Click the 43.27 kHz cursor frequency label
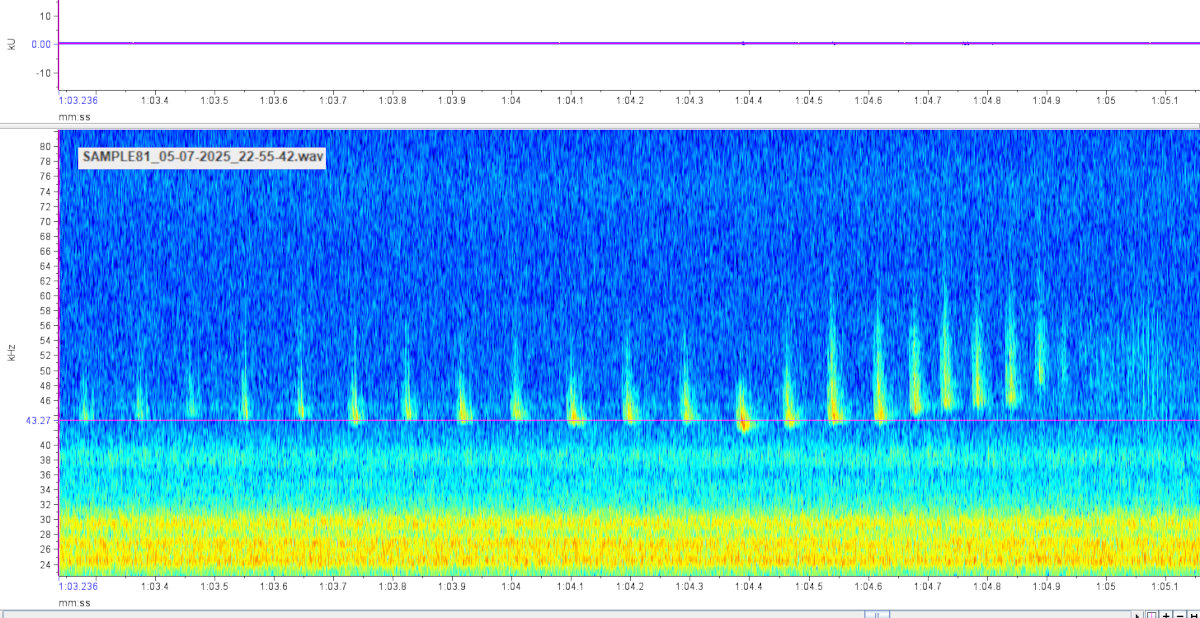1200x618 pixels. (38, 421)
